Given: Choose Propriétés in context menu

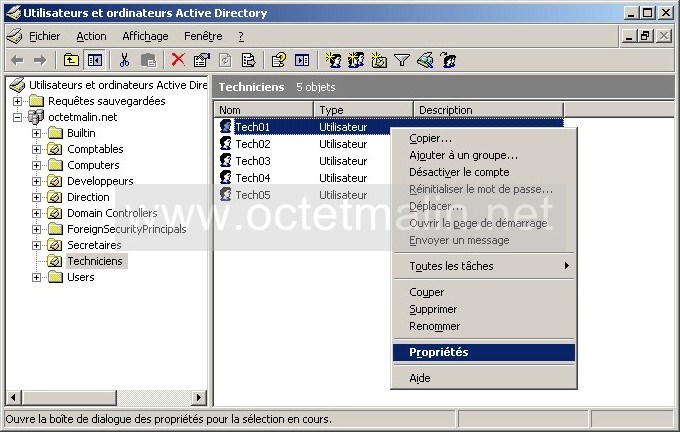Looking at the screenshot, I should [484, 352].
